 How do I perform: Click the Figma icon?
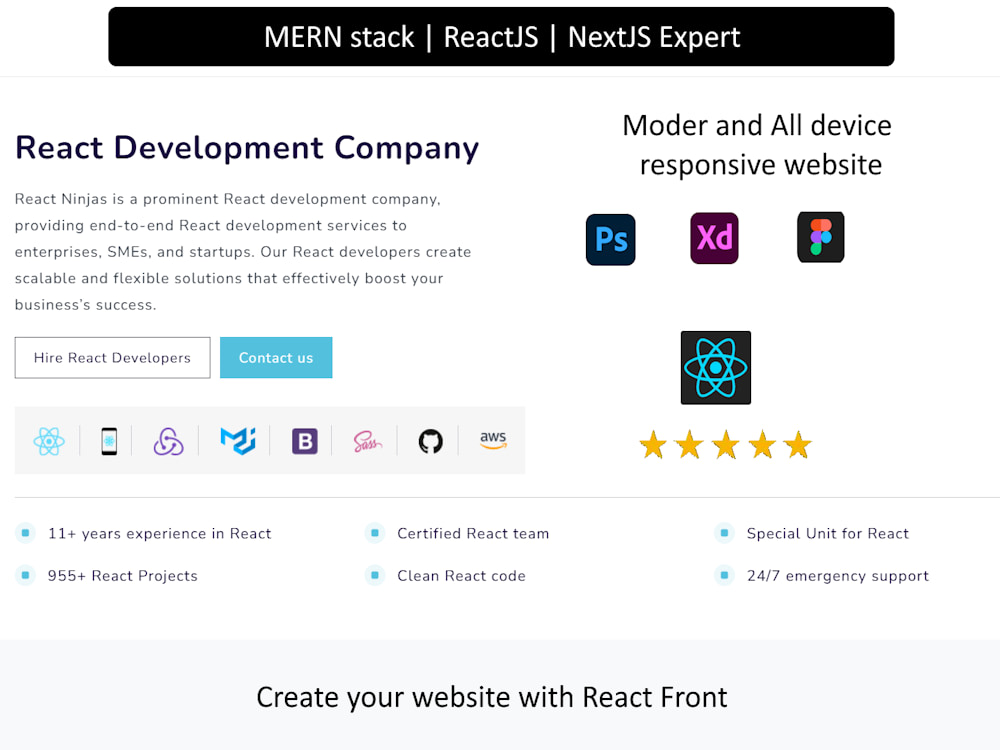821,237
